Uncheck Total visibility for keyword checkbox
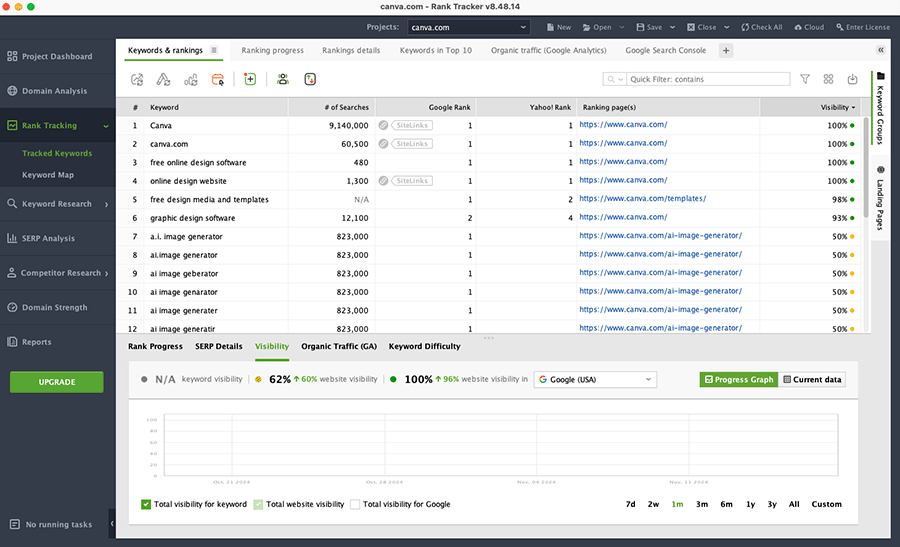The width and height of the screenshot is (900, 547). click(x=146, y=504)
